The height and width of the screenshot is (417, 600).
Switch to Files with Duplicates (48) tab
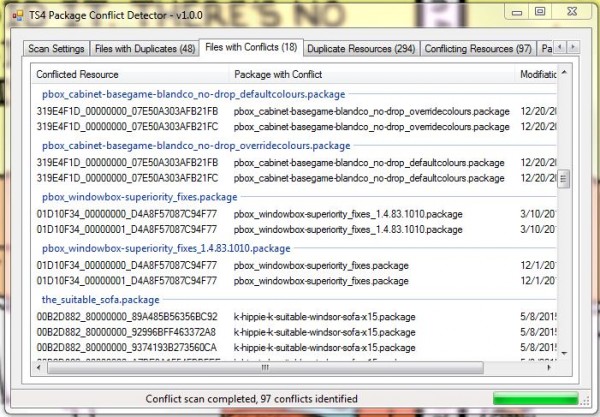point(145,48)
